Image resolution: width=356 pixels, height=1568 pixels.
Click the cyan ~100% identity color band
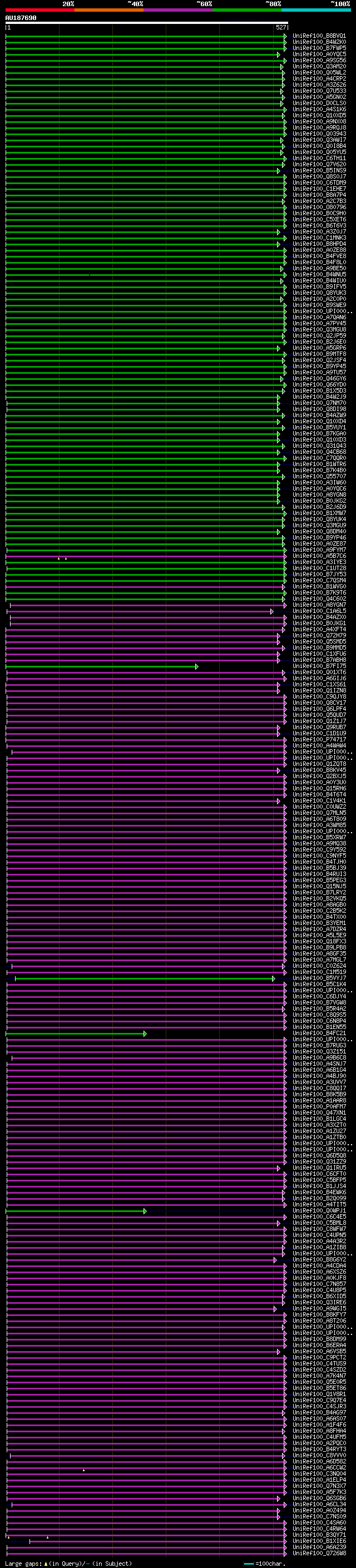(316, 10)
